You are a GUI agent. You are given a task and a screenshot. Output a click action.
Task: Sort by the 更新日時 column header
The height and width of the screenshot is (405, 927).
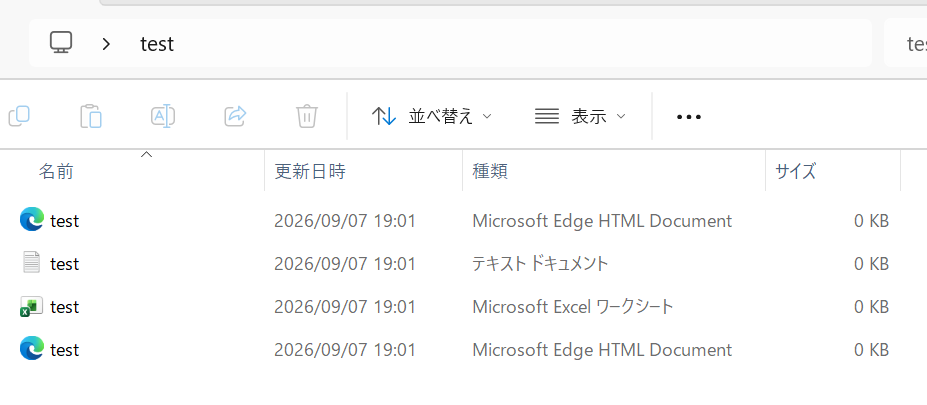click(x=364, y=171)
